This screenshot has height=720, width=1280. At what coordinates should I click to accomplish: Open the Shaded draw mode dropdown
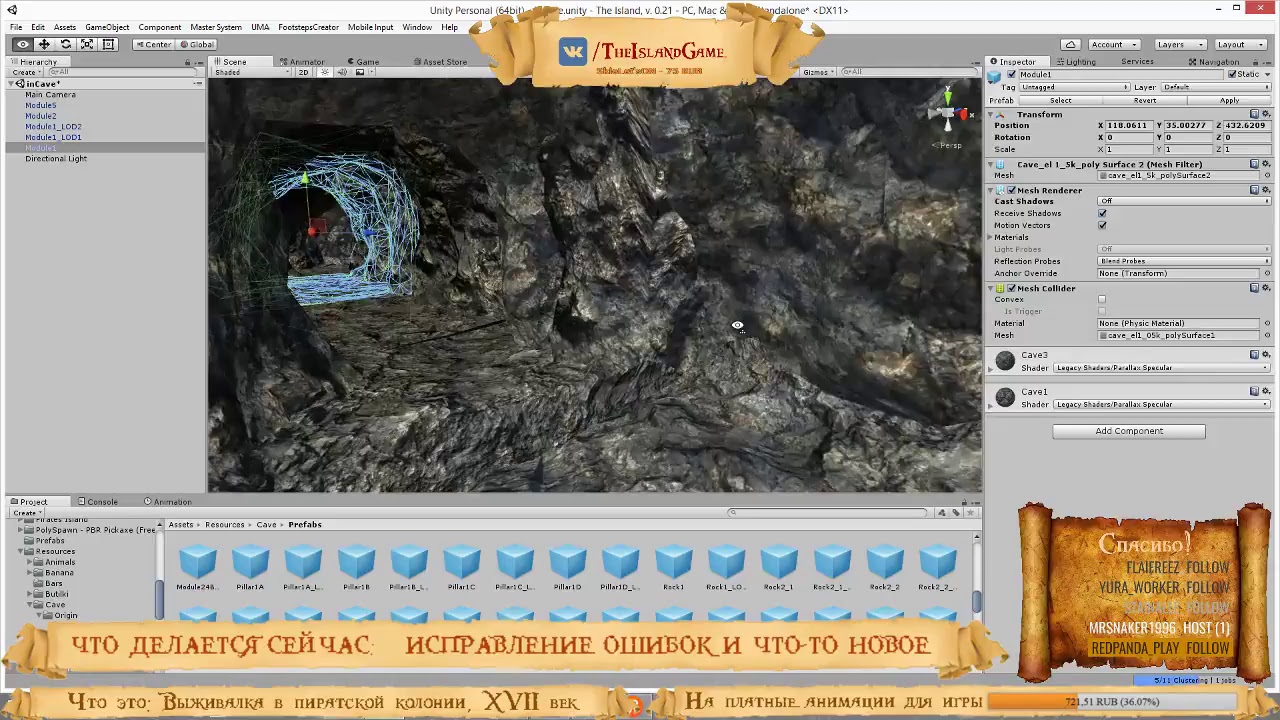250,72
